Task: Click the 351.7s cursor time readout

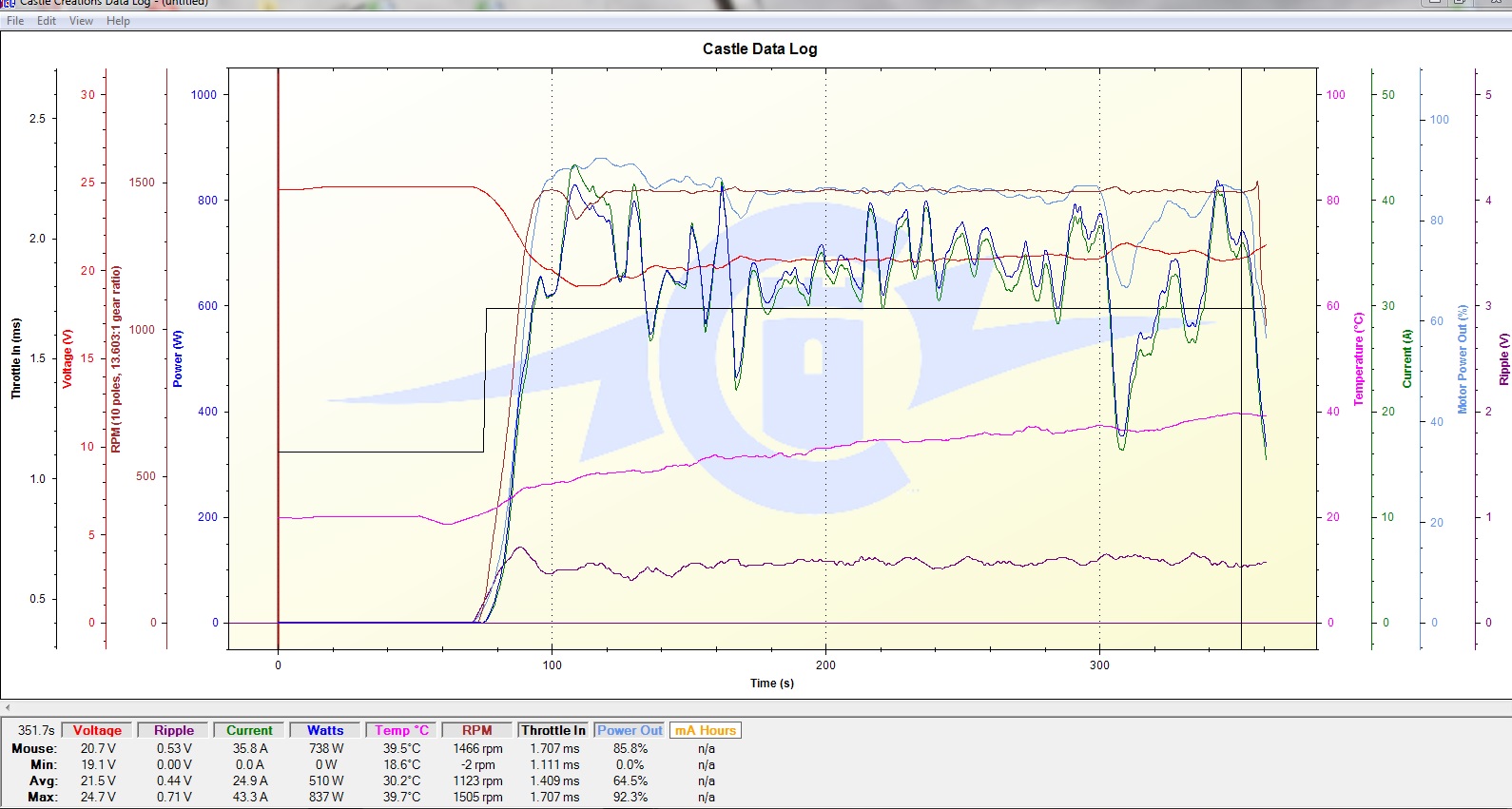Action: coord(36,730)
